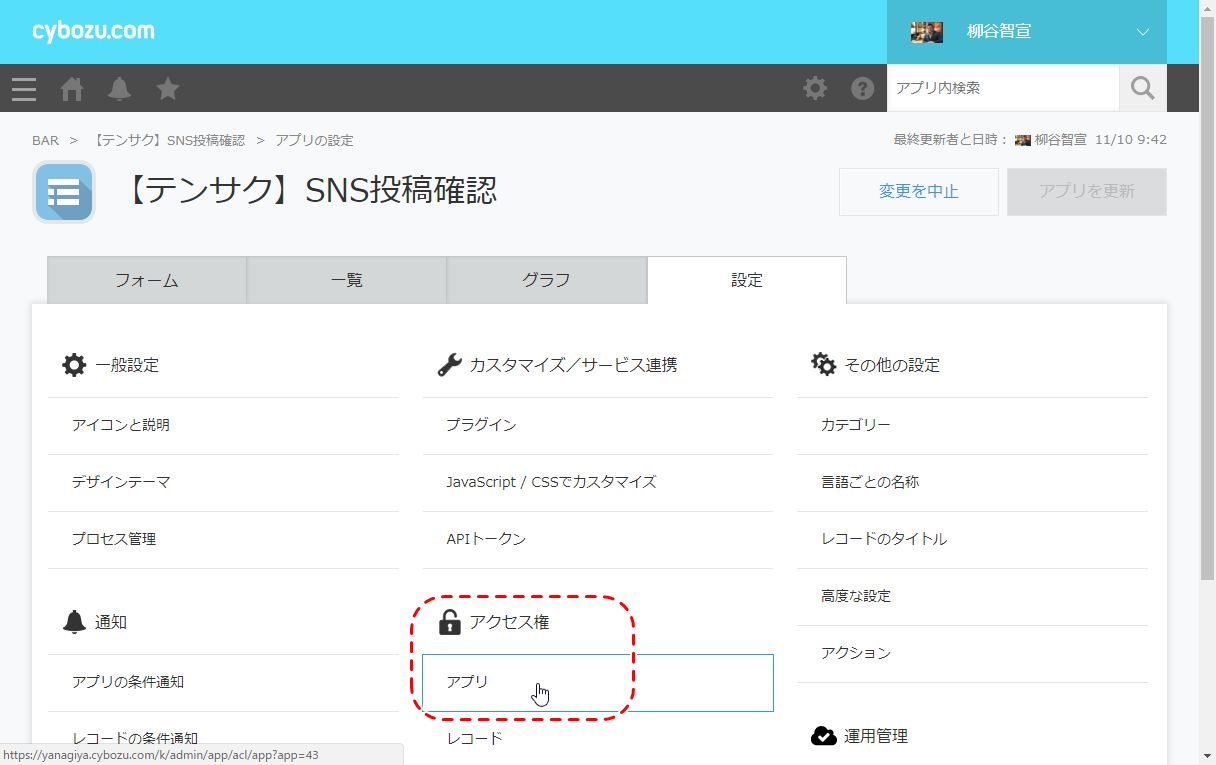Image resolution: width=1216 pixels, height=765 pixels.
Task: Open the help question mark icon
Action: pos(863,88)
